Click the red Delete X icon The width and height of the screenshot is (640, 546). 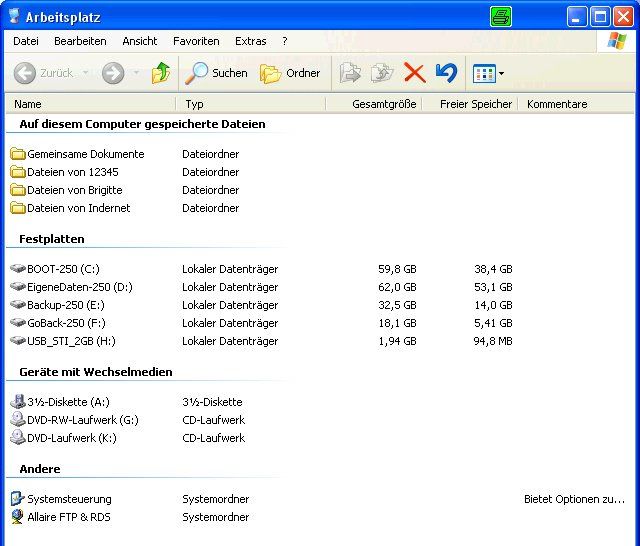click(x=414, y=73)
